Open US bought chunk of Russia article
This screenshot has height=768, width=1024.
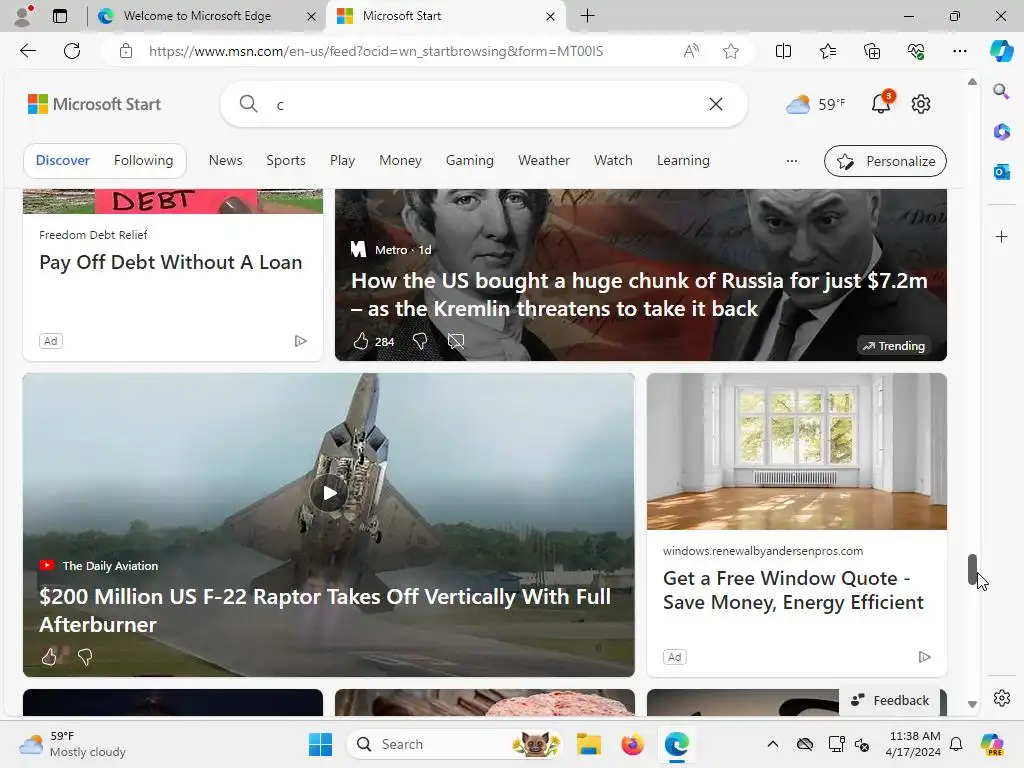pos(639,295)
